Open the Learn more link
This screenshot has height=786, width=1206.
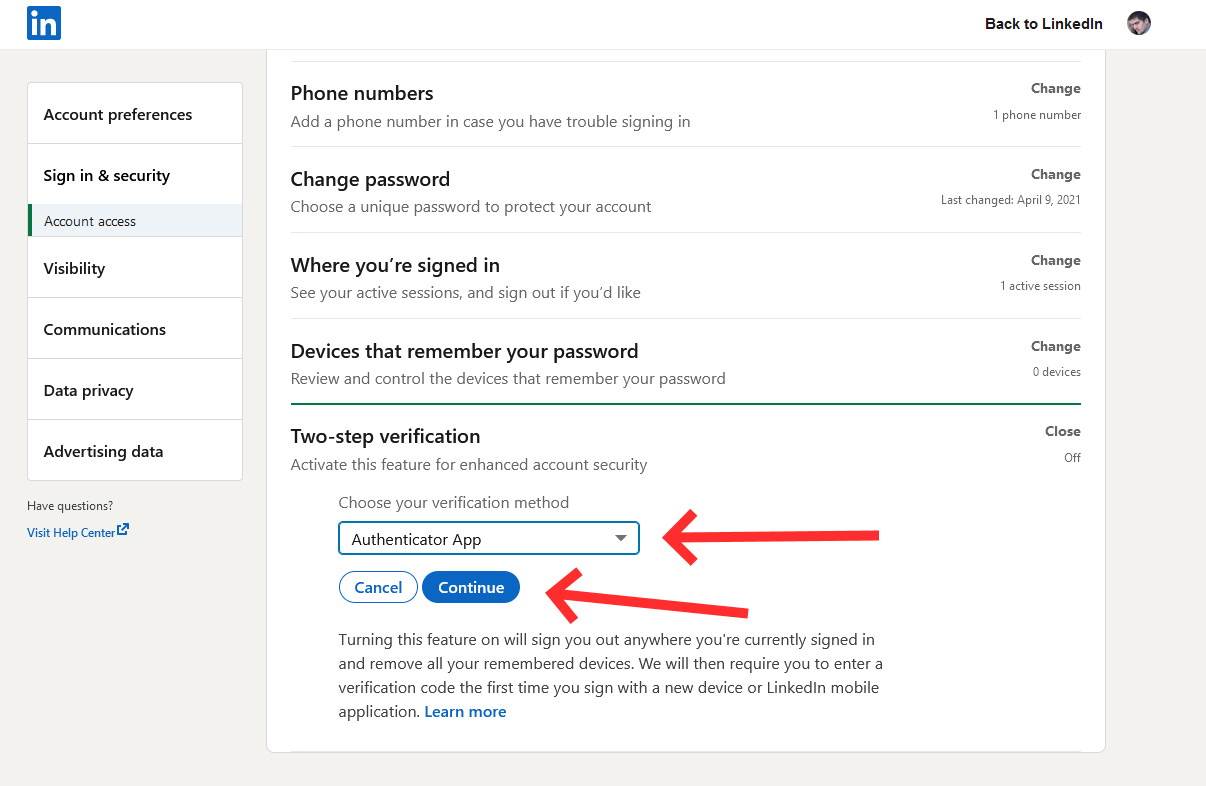[x=464, y=711]
